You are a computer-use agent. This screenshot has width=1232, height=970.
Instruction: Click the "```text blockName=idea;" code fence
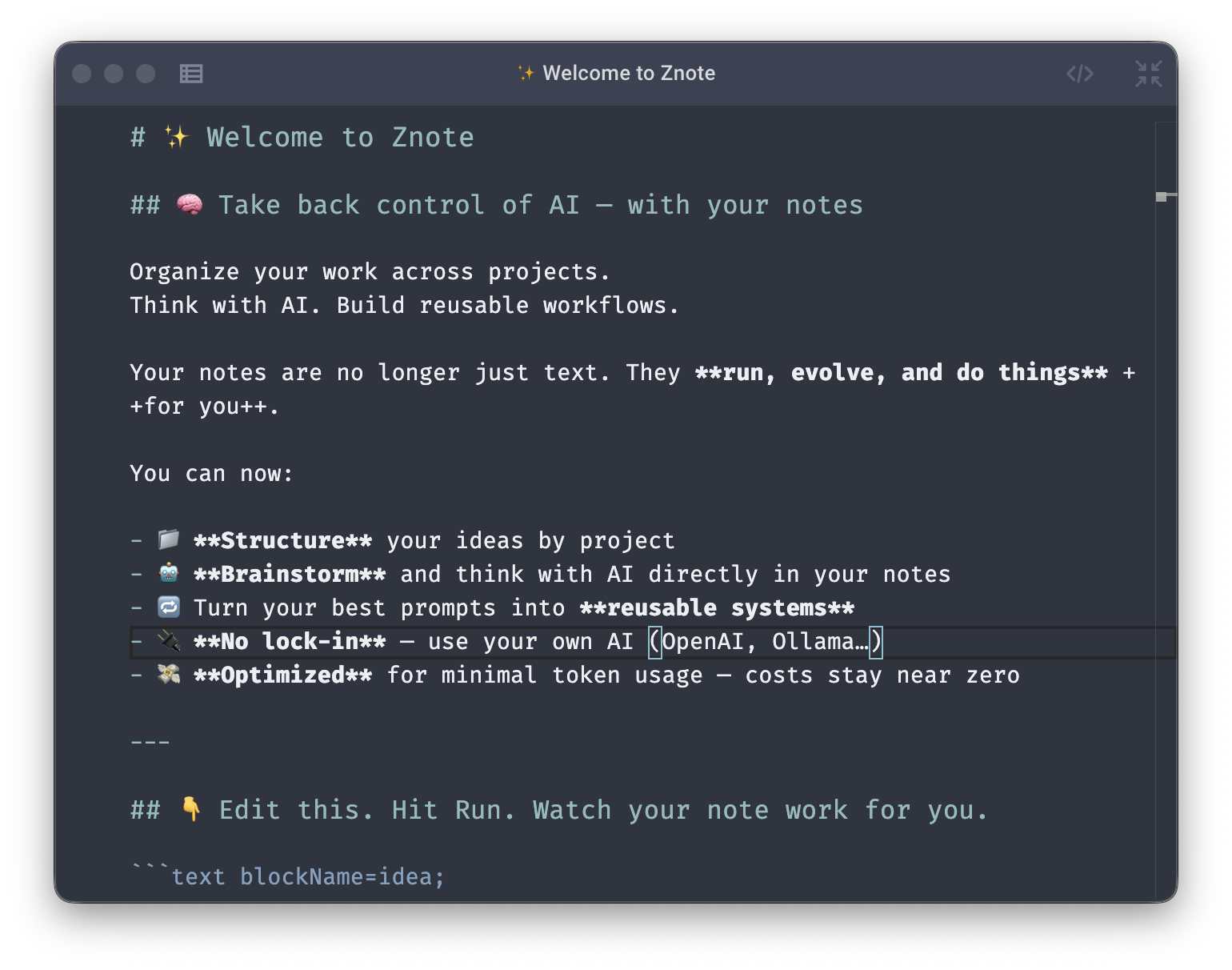point(288,876)
